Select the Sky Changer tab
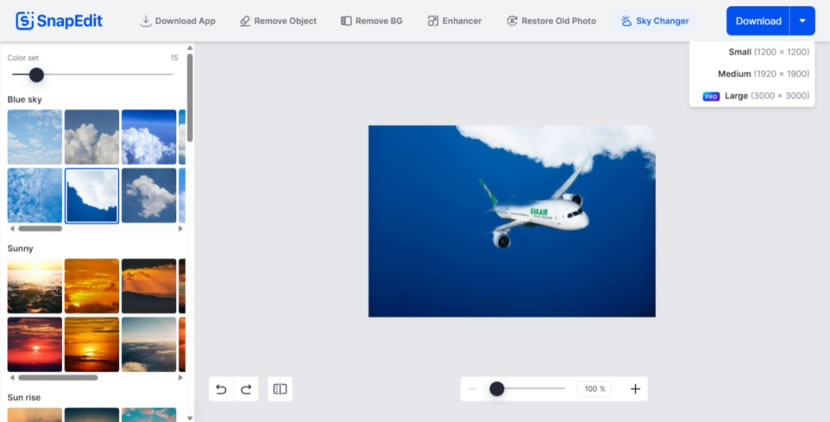 pos(654,21)
